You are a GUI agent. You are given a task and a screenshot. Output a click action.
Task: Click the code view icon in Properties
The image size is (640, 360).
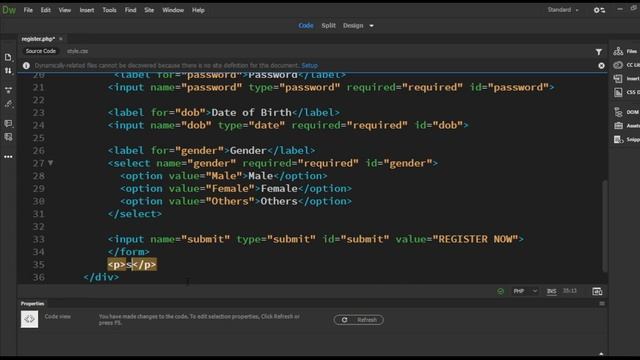tap(29, 319)
